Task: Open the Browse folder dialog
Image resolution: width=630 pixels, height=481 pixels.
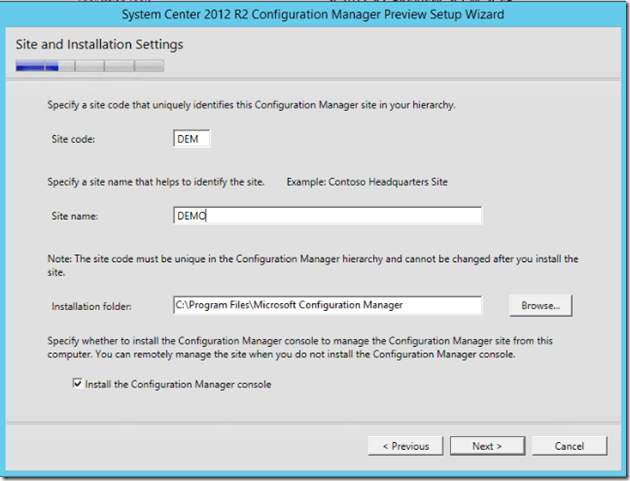Action: 540,305
